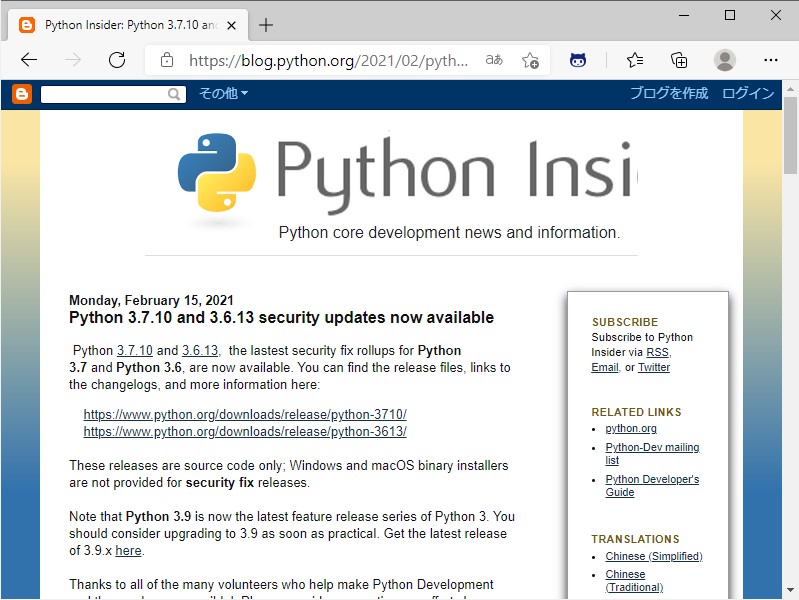The height and width of the screenshot is (600, 799).
Task: Open the translate (aあ) icon in address bar
Action: pos(494,60)
